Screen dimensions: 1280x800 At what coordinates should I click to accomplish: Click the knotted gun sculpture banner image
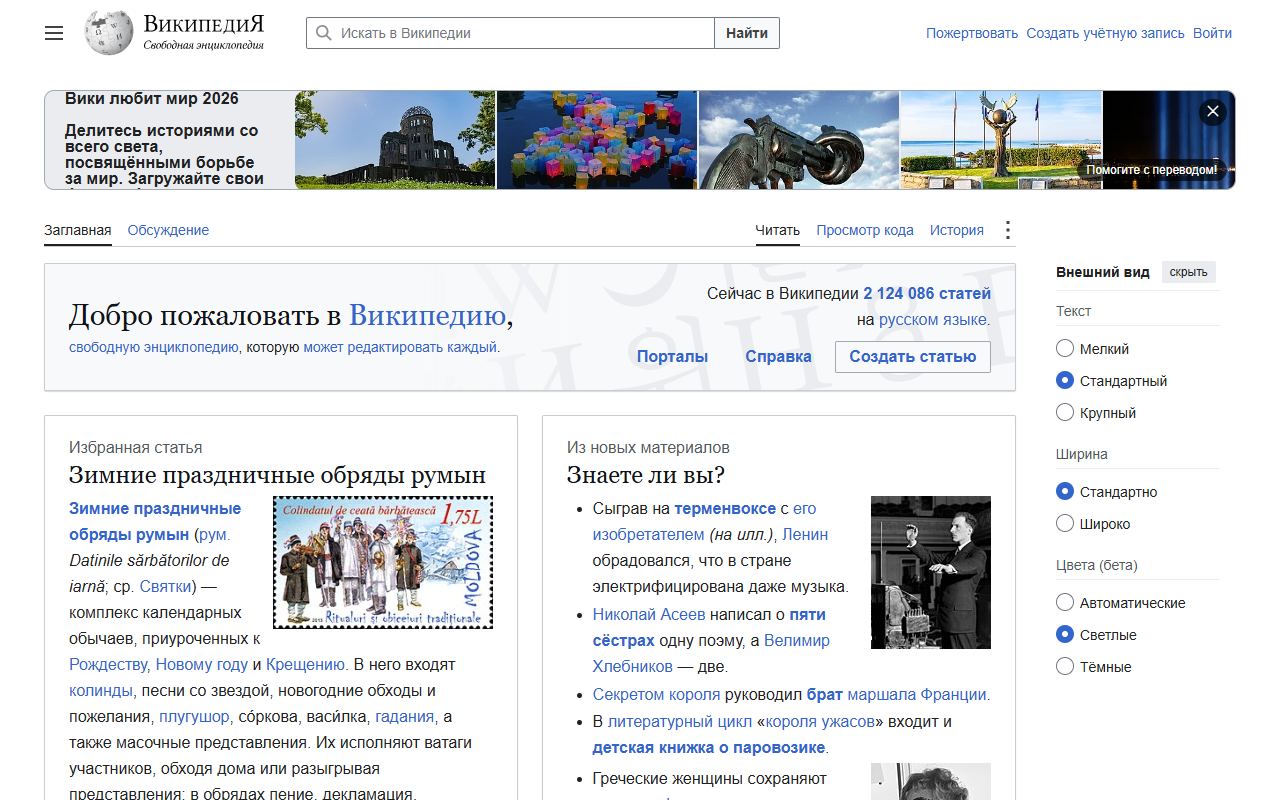click(799, 140)
